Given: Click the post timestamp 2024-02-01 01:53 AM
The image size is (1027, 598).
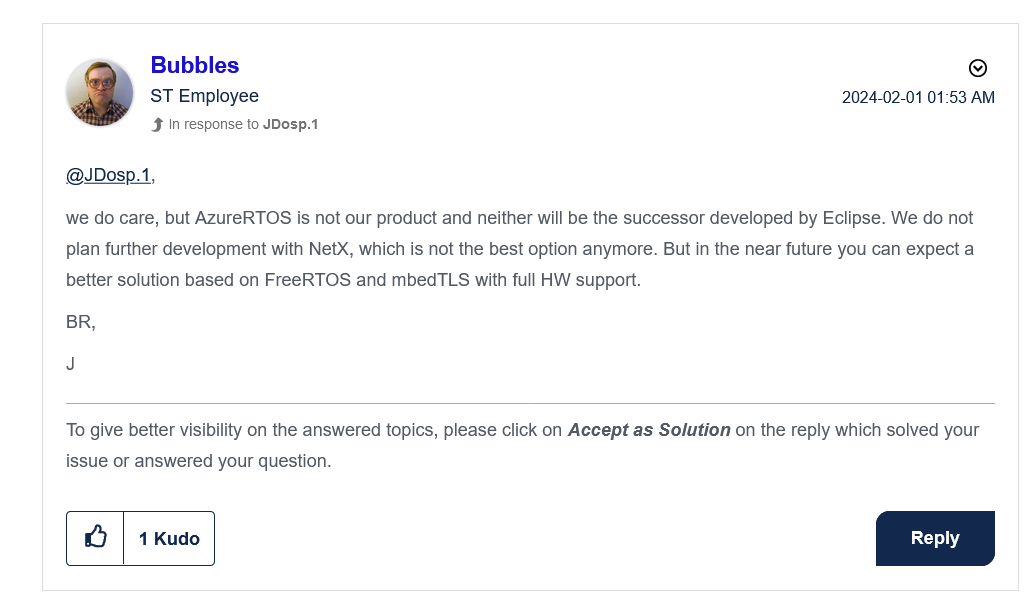Looking at the screenshot, I should pos(918,97).
